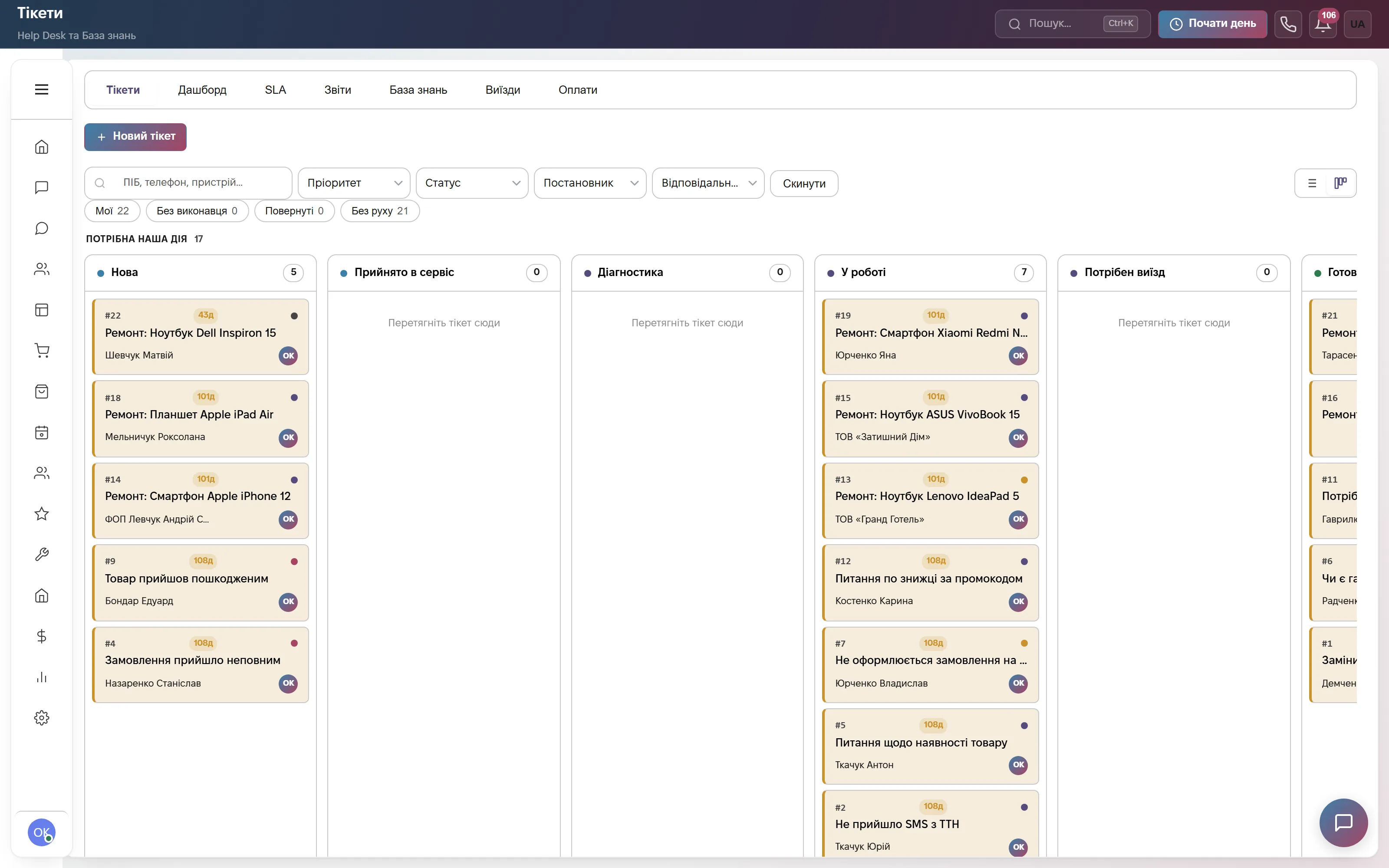Open the settings gear in sidebar
Viewport: 1389px width, 868px height.
pos(41,717)
